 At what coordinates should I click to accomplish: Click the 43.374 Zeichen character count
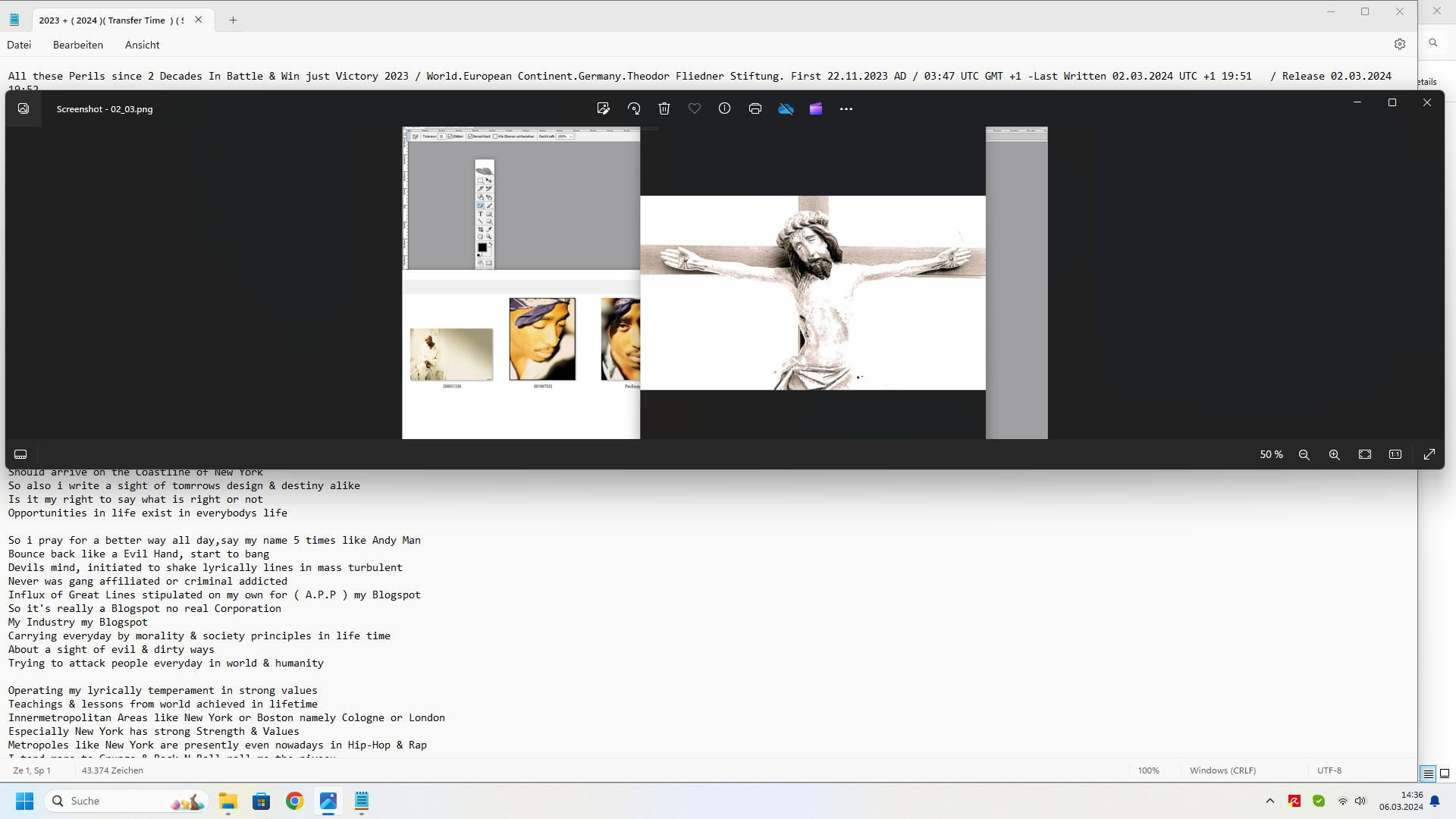tap(112, 770)
